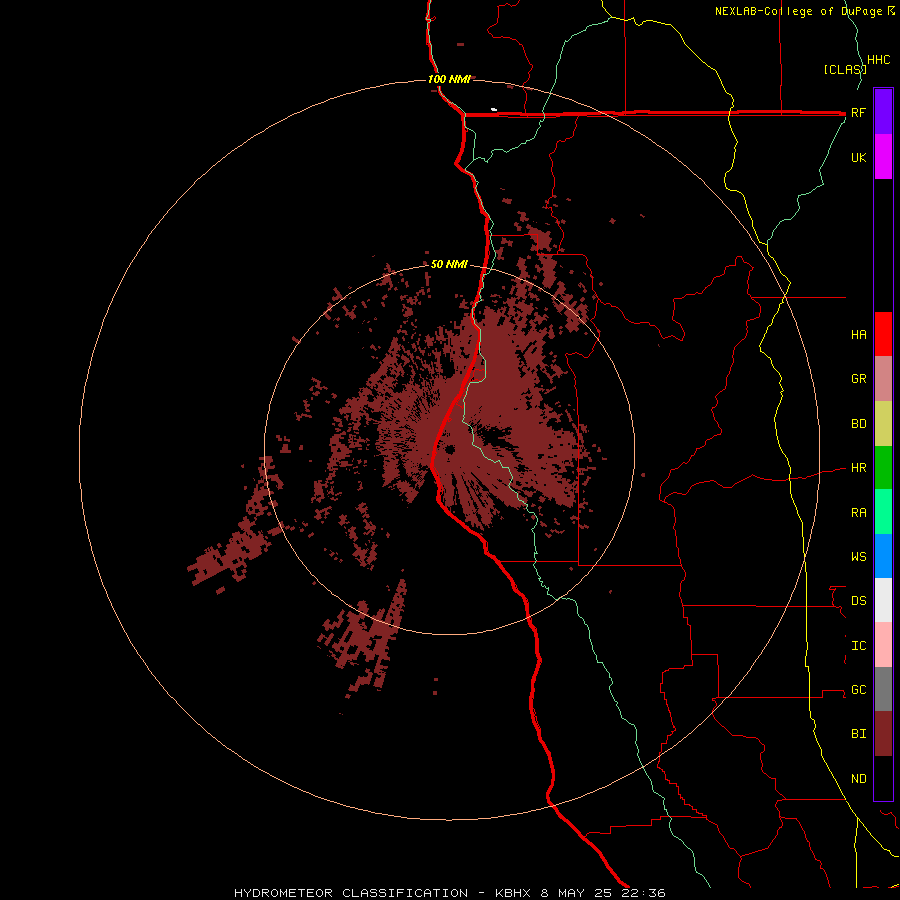Click the ND black legend swatch

click(883, 778)
